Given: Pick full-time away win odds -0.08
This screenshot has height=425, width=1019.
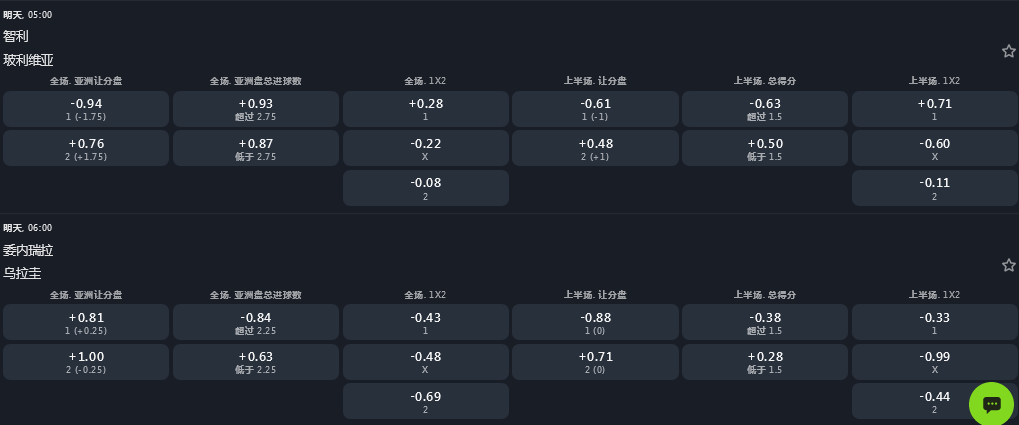Looking at the screenshot, I should tap(425, 188).
